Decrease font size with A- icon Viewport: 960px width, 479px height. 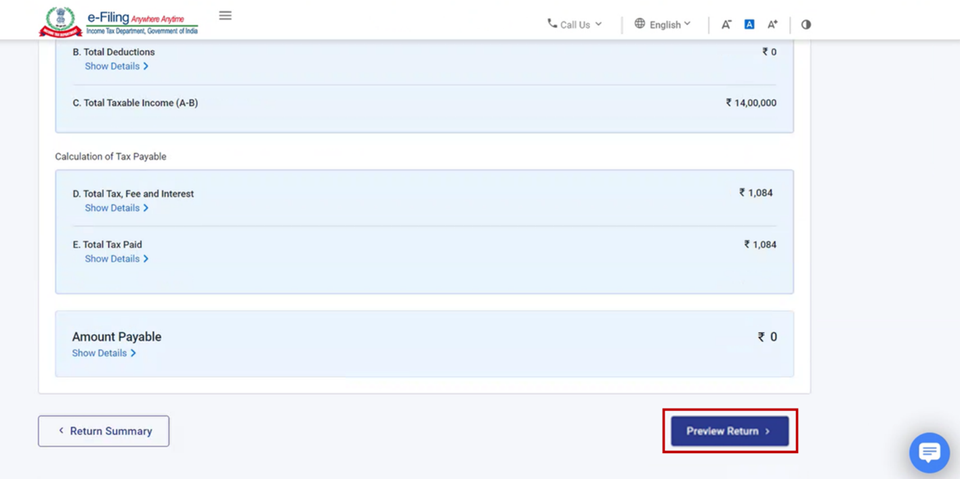[727, 24]
